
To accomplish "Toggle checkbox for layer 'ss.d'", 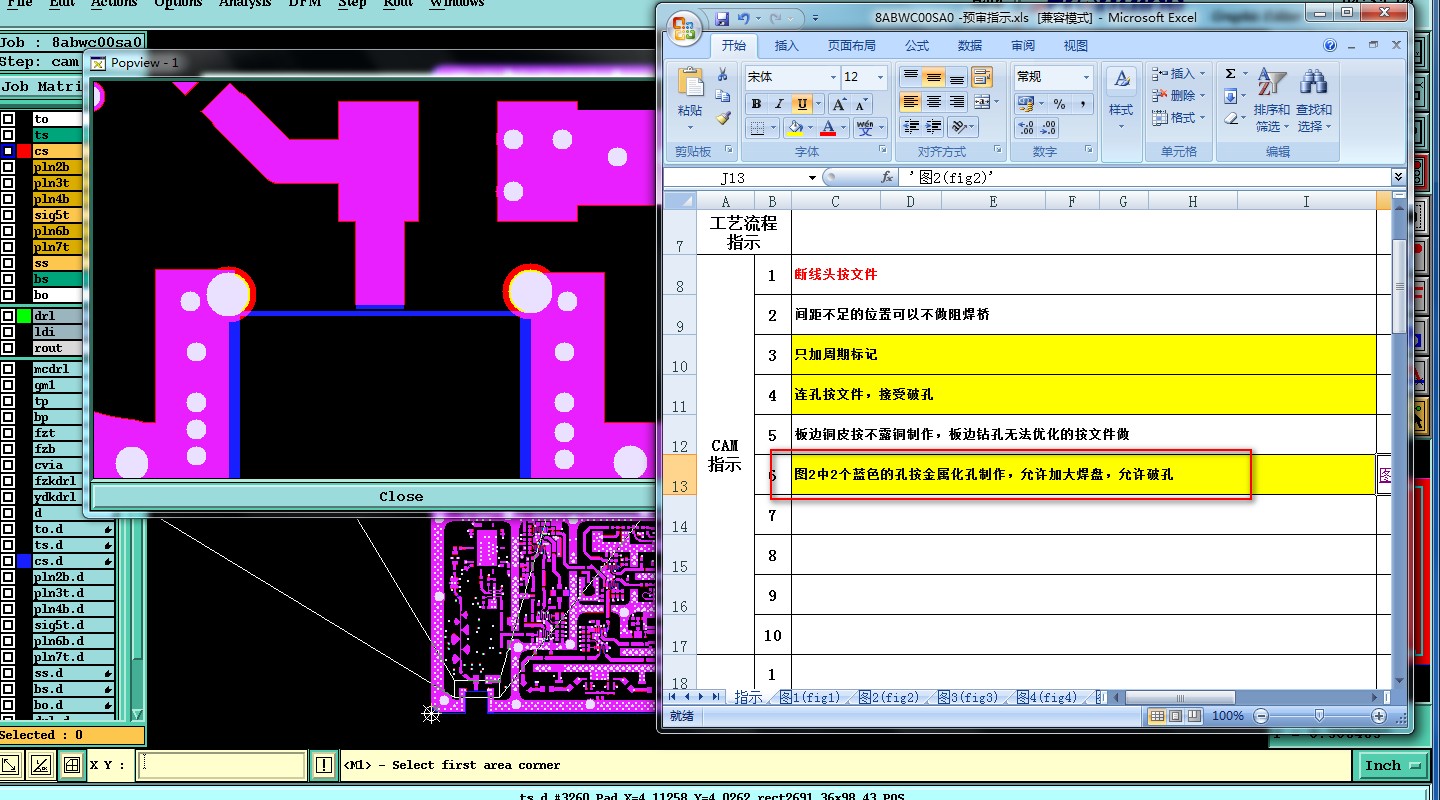I will (8, 673).
